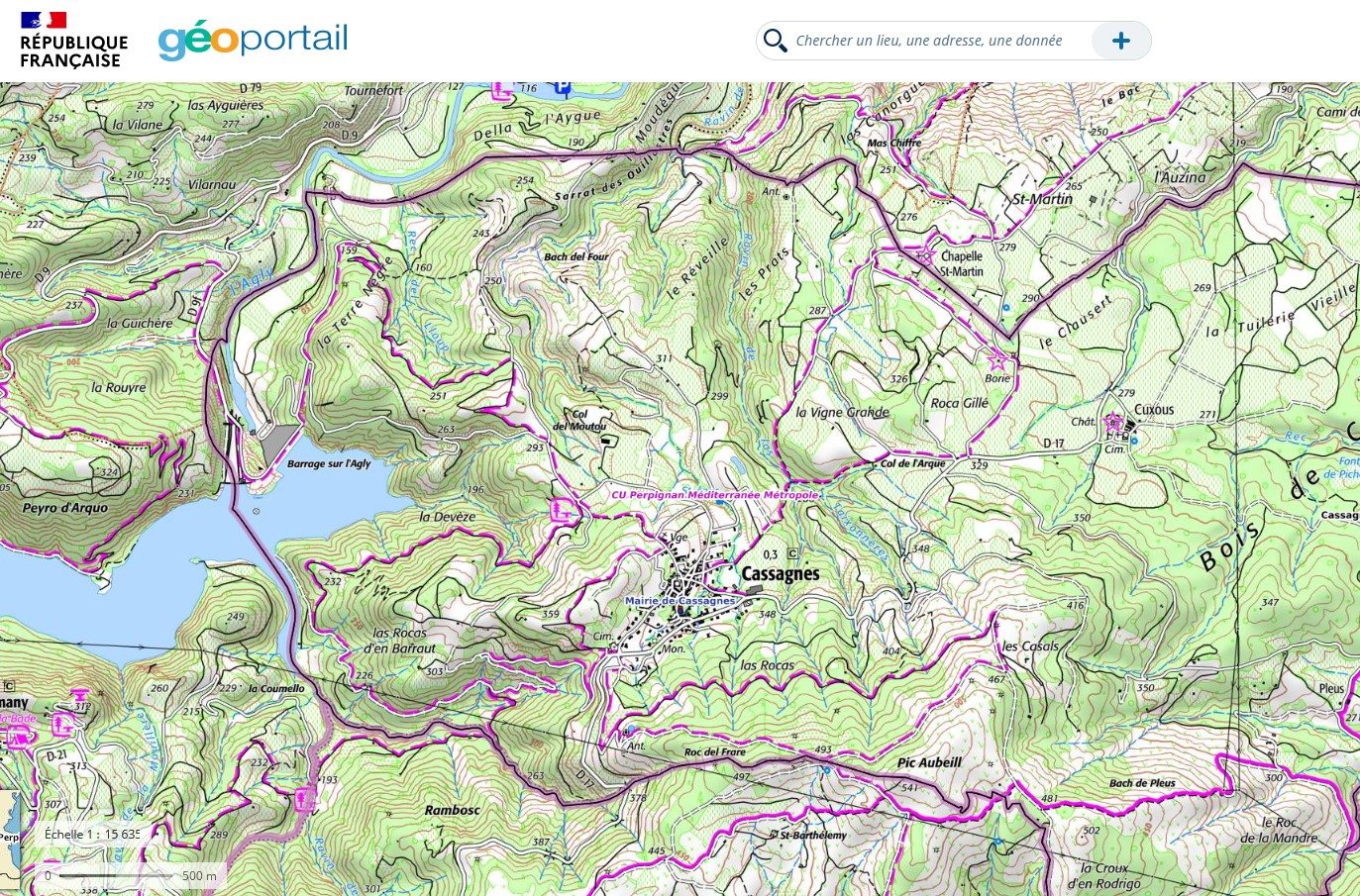The height and width of the screenshot is (896, 1360).
Task: Click the 'Tournefort' label
Action: (x=373, y=90)
